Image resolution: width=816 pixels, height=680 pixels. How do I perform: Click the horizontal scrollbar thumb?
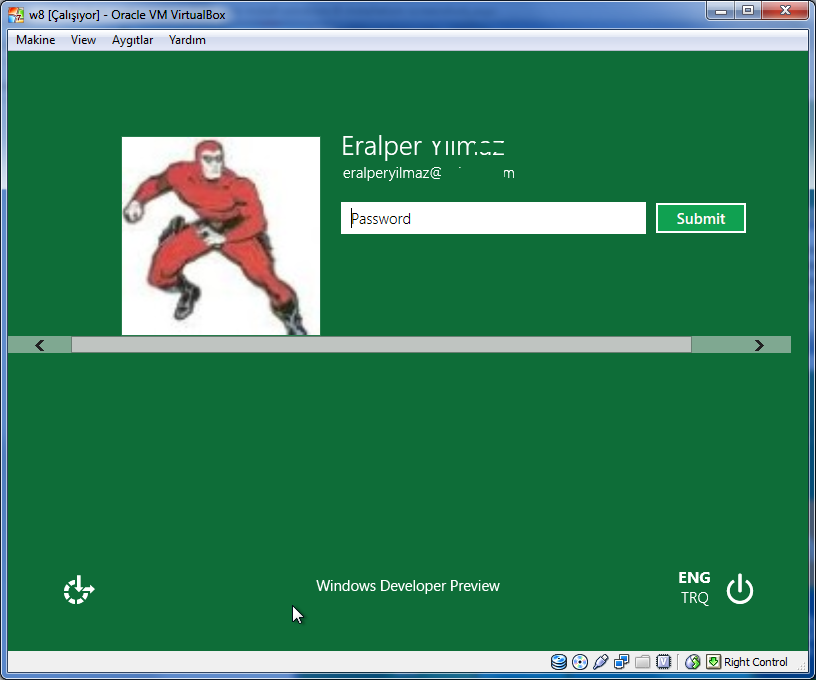pos(381,345)
